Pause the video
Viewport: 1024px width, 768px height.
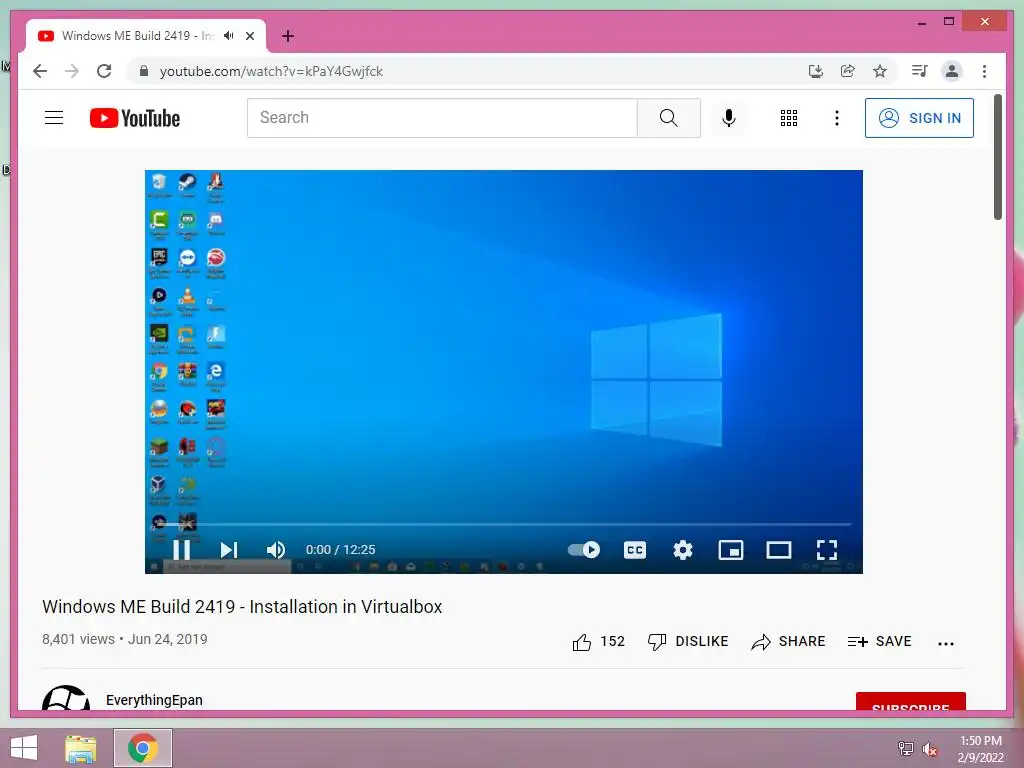click(182, 550)
